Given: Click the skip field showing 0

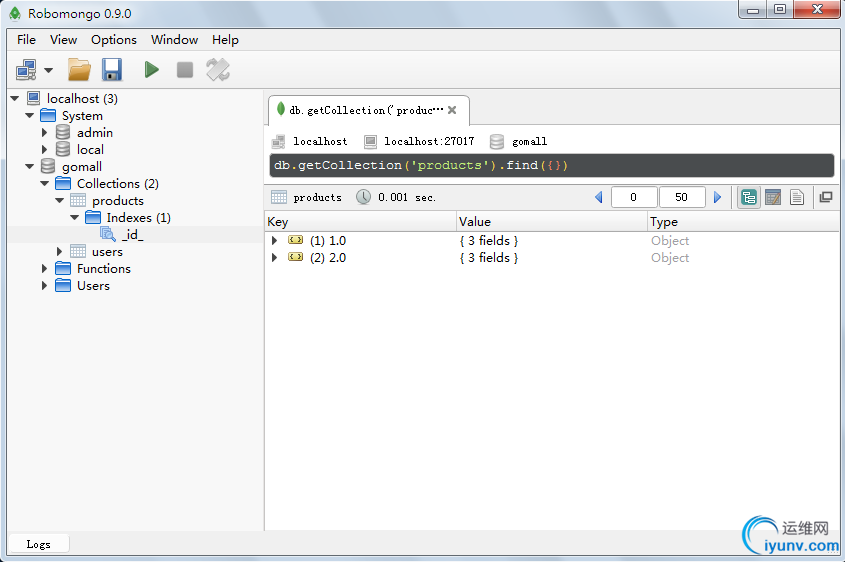Looking at the screenshot, I should (x=634, y=197).
